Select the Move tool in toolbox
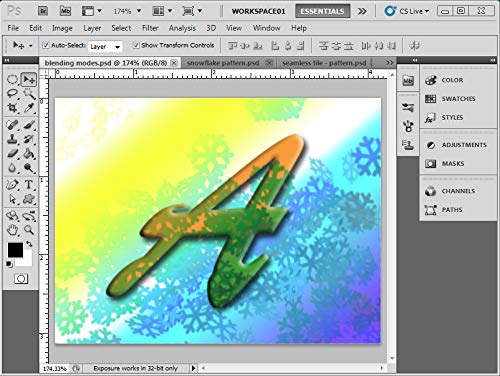 click(x=29, y=80)
